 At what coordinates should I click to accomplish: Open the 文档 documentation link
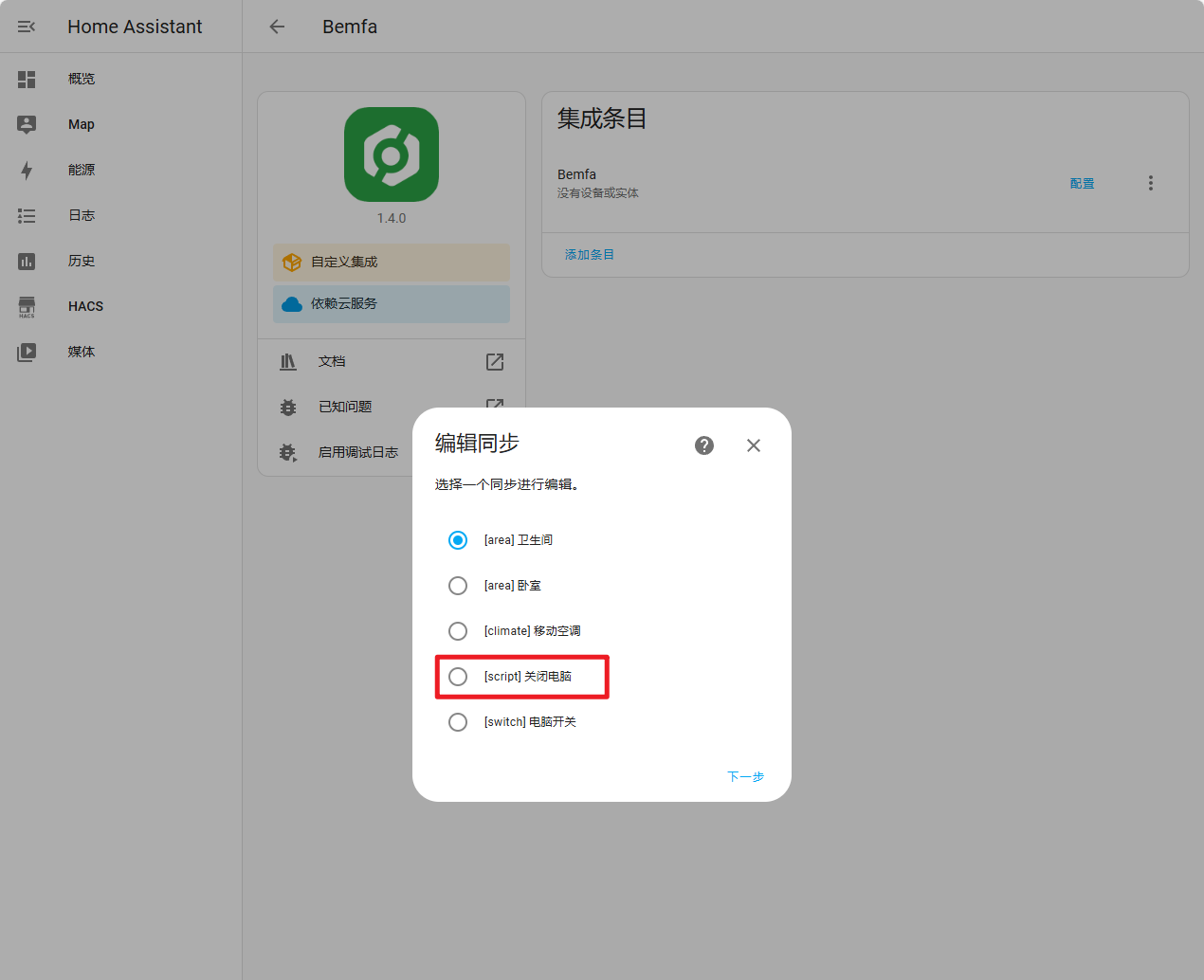click(392, 361)
